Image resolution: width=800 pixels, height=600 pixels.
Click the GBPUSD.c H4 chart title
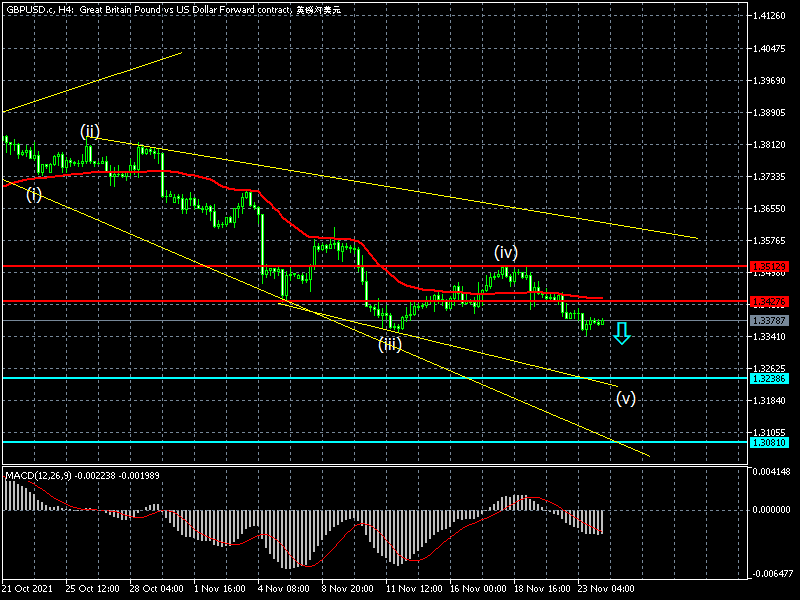coord(170,9)
